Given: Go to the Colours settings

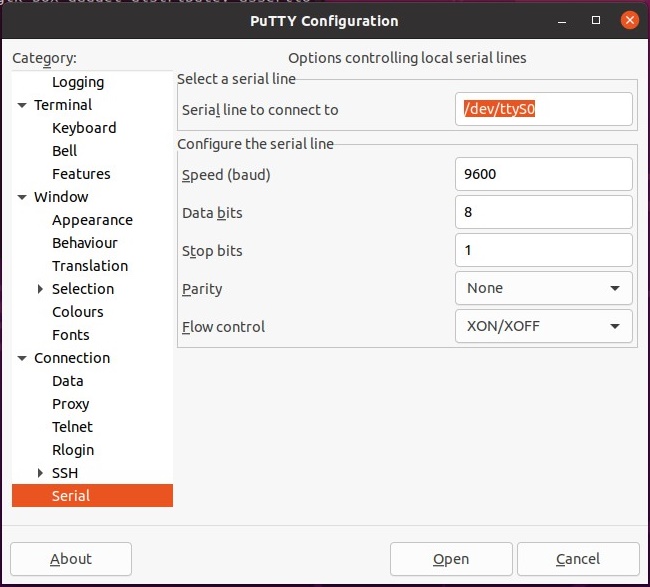Looking at the screenshot, I should point(78,312).
